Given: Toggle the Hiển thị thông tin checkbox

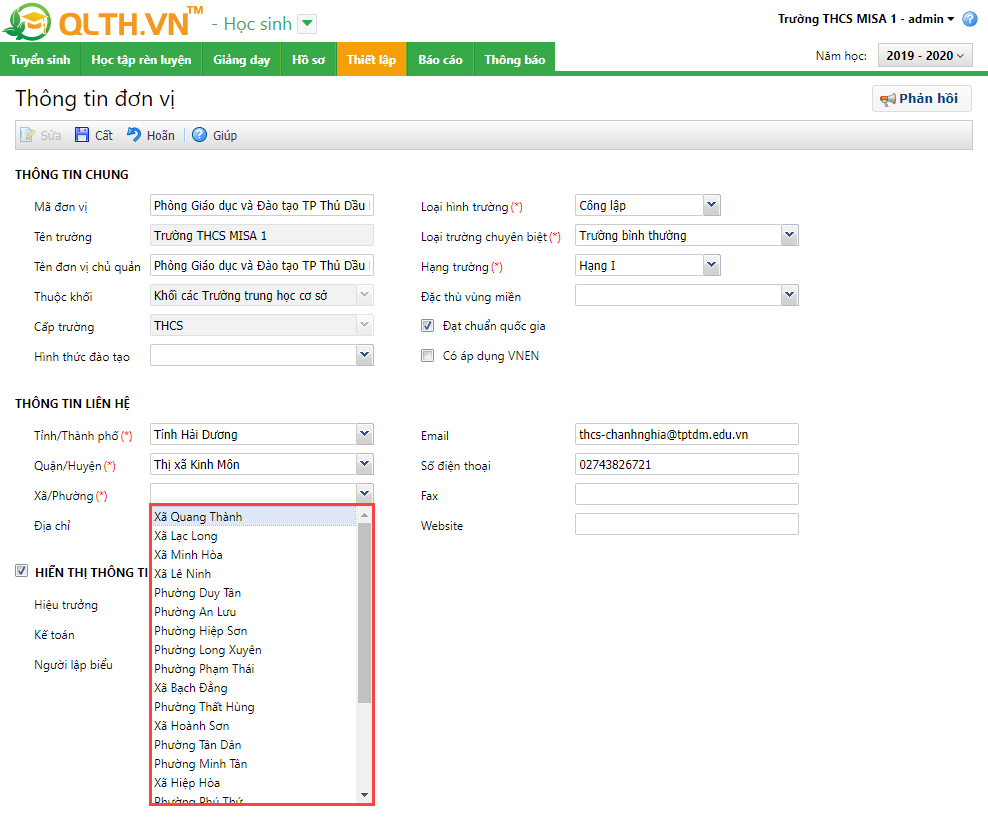Looking at the screenshot, I should (x=21, y=571).
